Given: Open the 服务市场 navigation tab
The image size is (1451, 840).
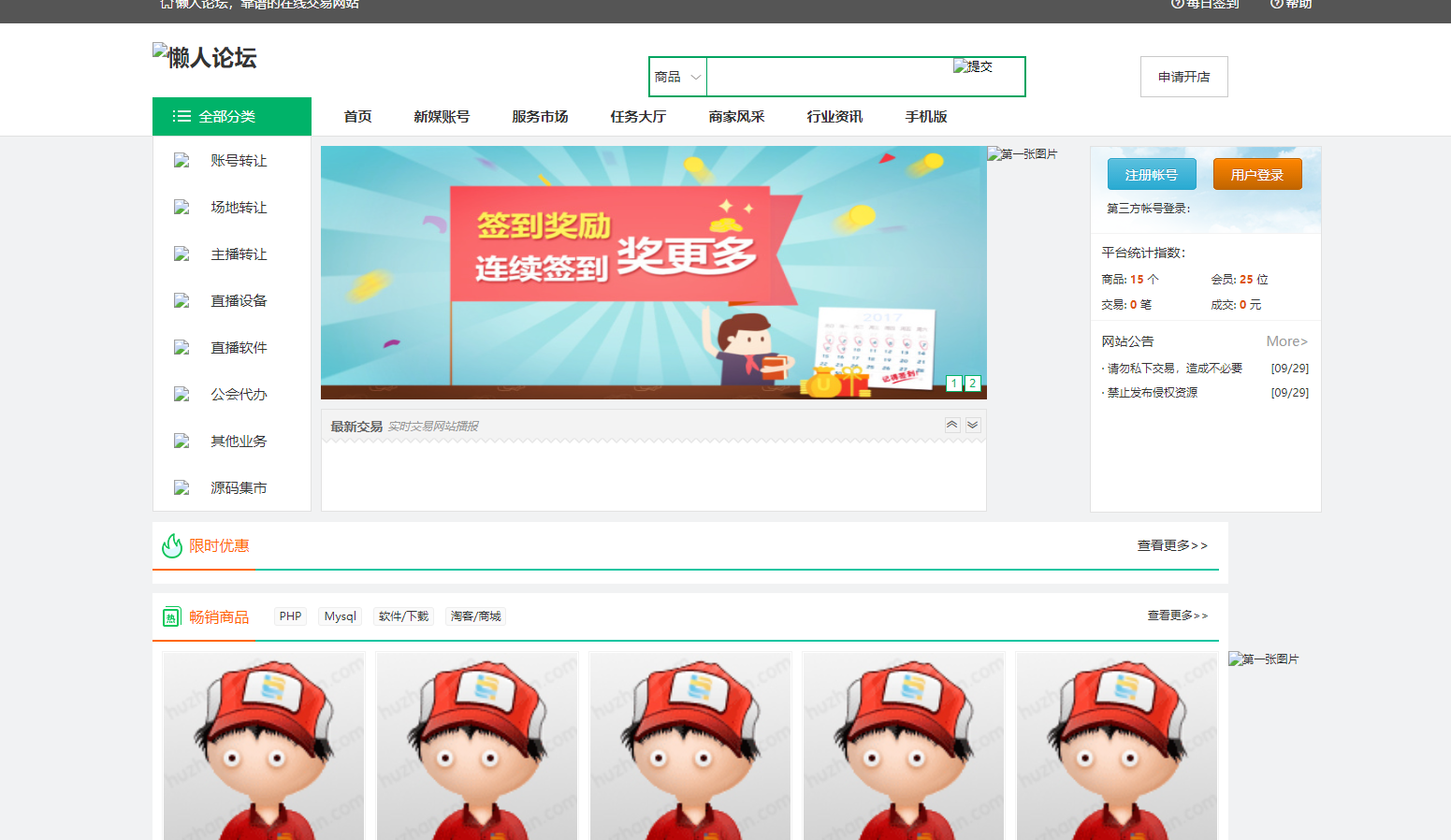Looking at the screenshot, I should click(x=540, y=117).
